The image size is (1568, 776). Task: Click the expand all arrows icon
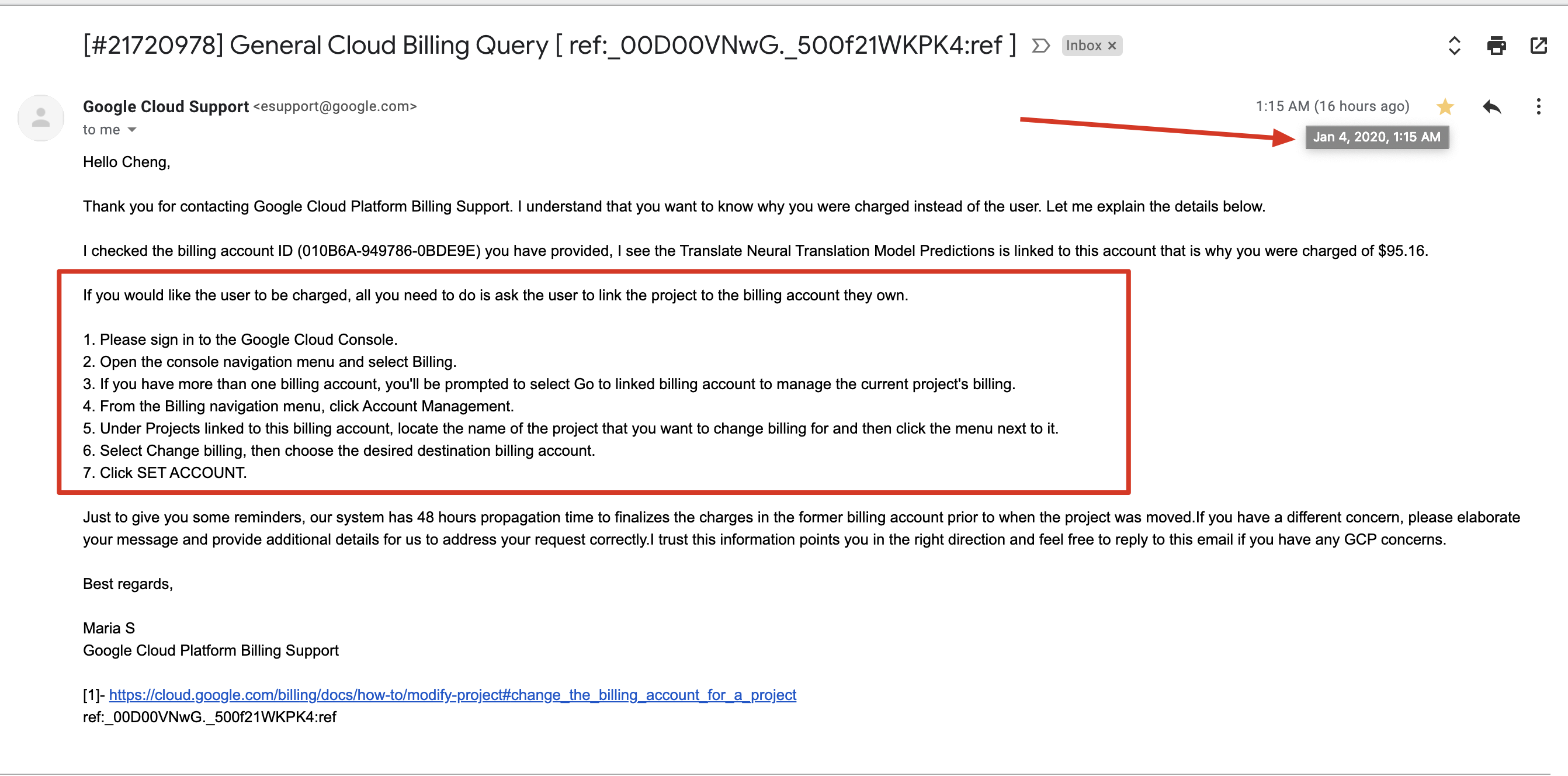pyautogui.click(x=1454, y=46)
